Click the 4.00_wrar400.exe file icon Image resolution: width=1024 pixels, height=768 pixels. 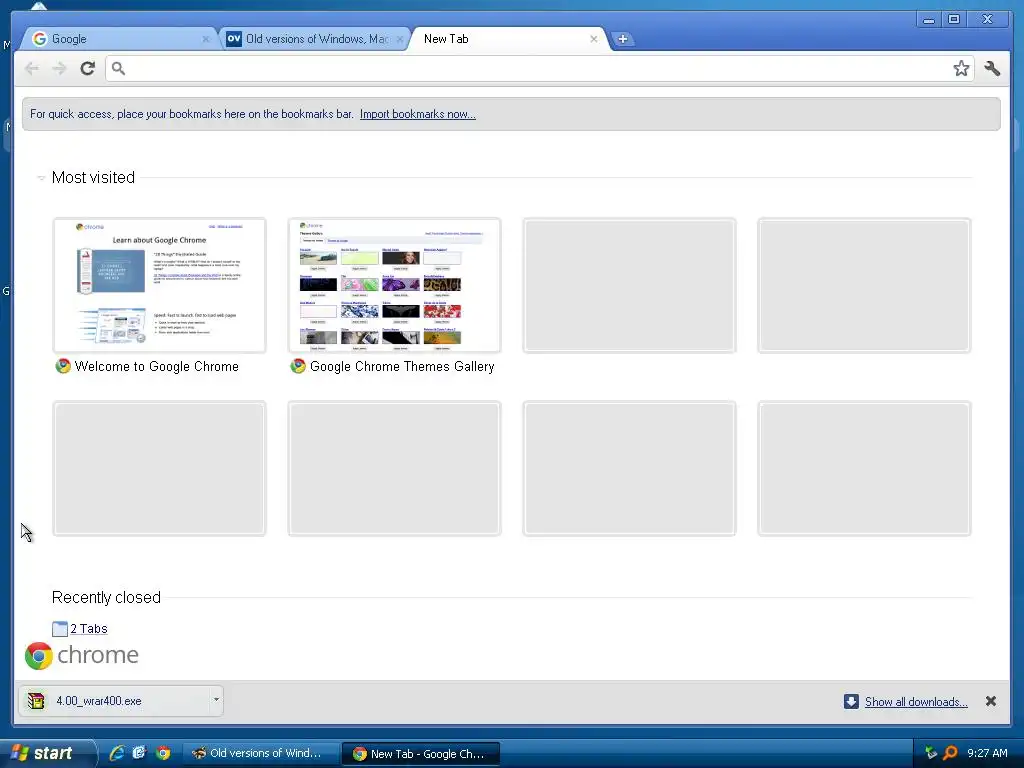pyautogui.click(x=36, y=701)
